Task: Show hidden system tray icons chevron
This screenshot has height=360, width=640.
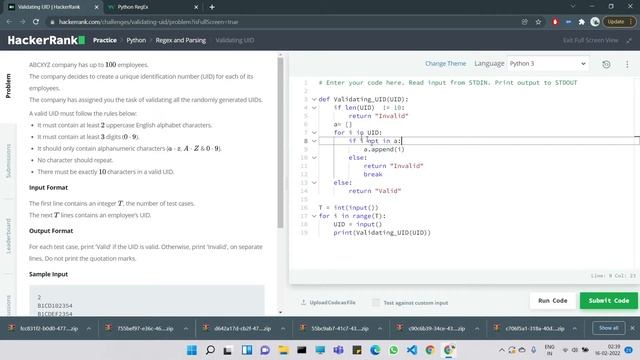Action: [x=502, y=350]
